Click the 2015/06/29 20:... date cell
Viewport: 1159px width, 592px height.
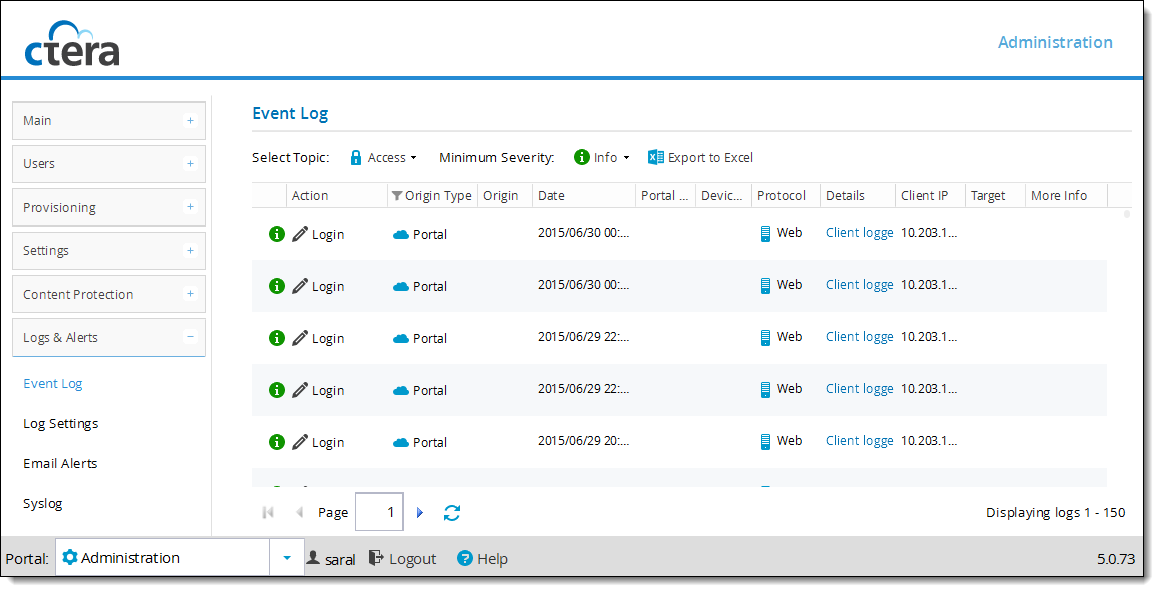(583, 440)
